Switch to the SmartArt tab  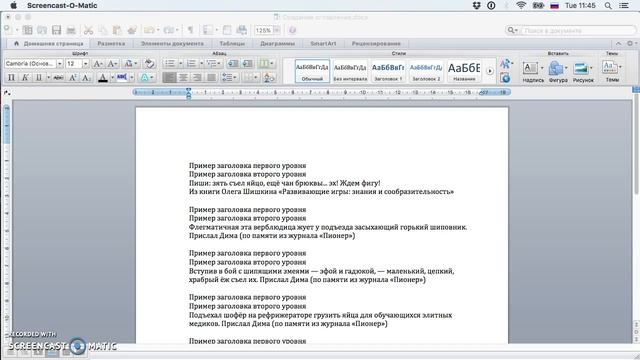(x=323, y=43)
